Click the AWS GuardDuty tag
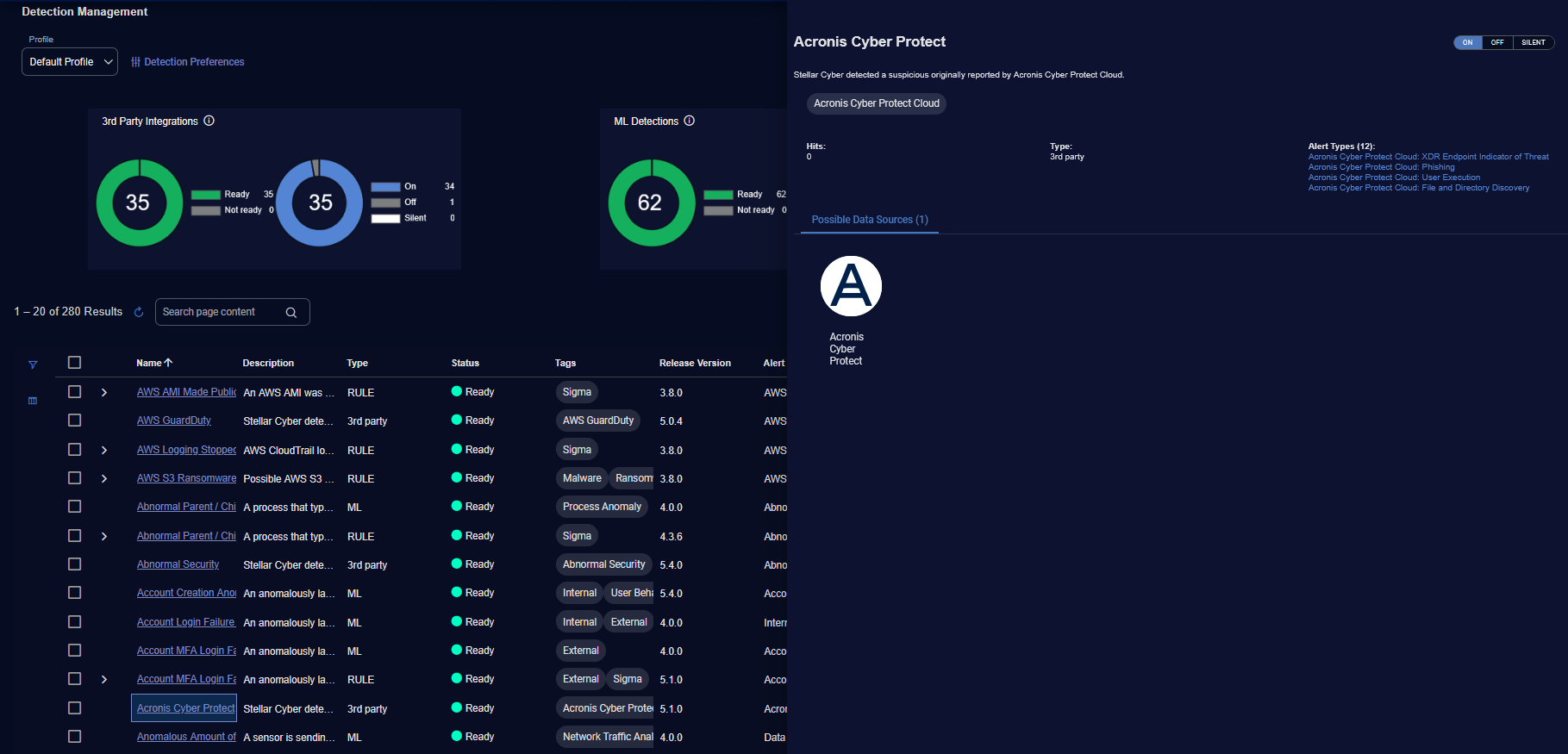The height and width of the screenshot is (754, 1568). (598, 421)
